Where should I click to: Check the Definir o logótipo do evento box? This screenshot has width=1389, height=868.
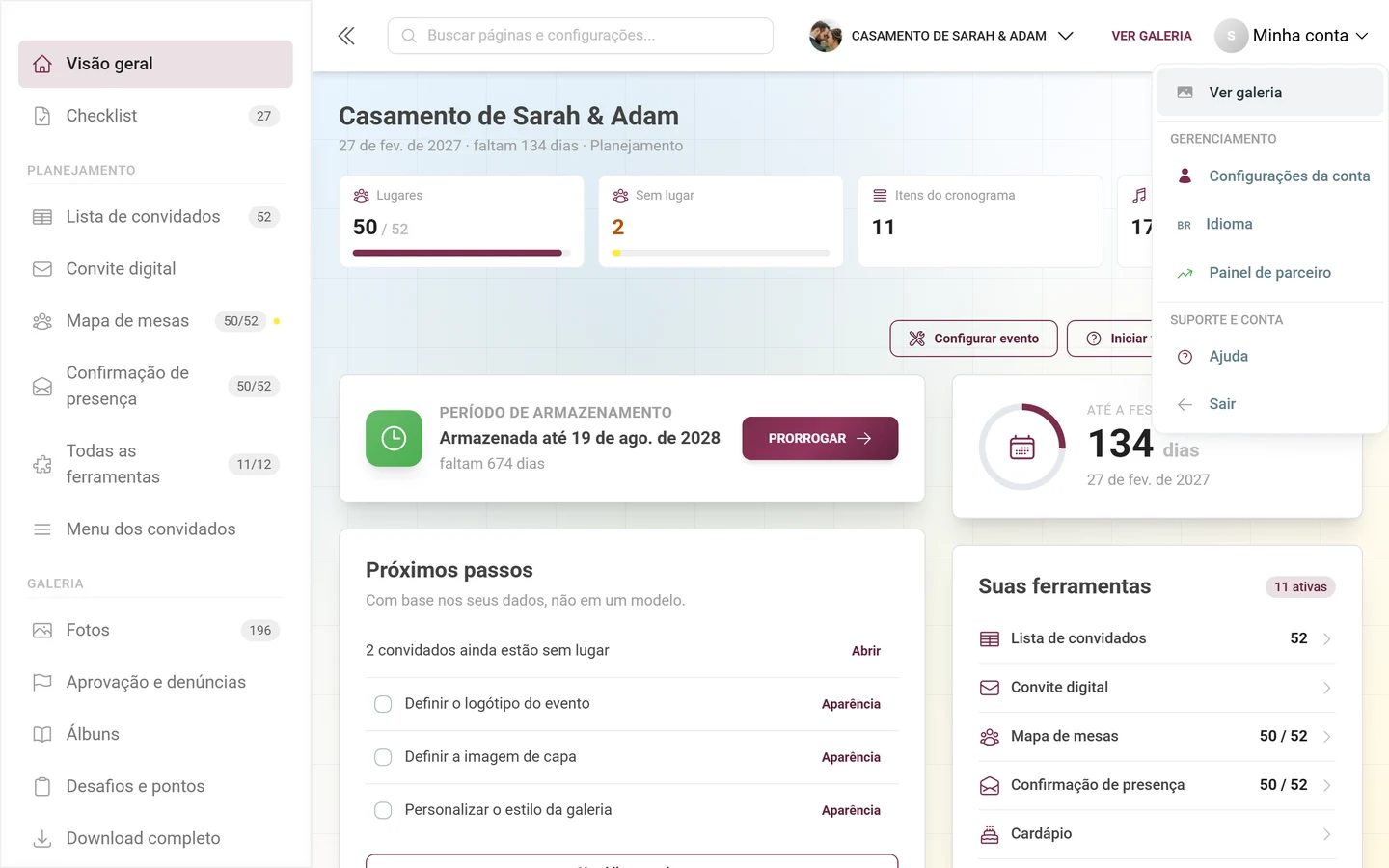383,704
